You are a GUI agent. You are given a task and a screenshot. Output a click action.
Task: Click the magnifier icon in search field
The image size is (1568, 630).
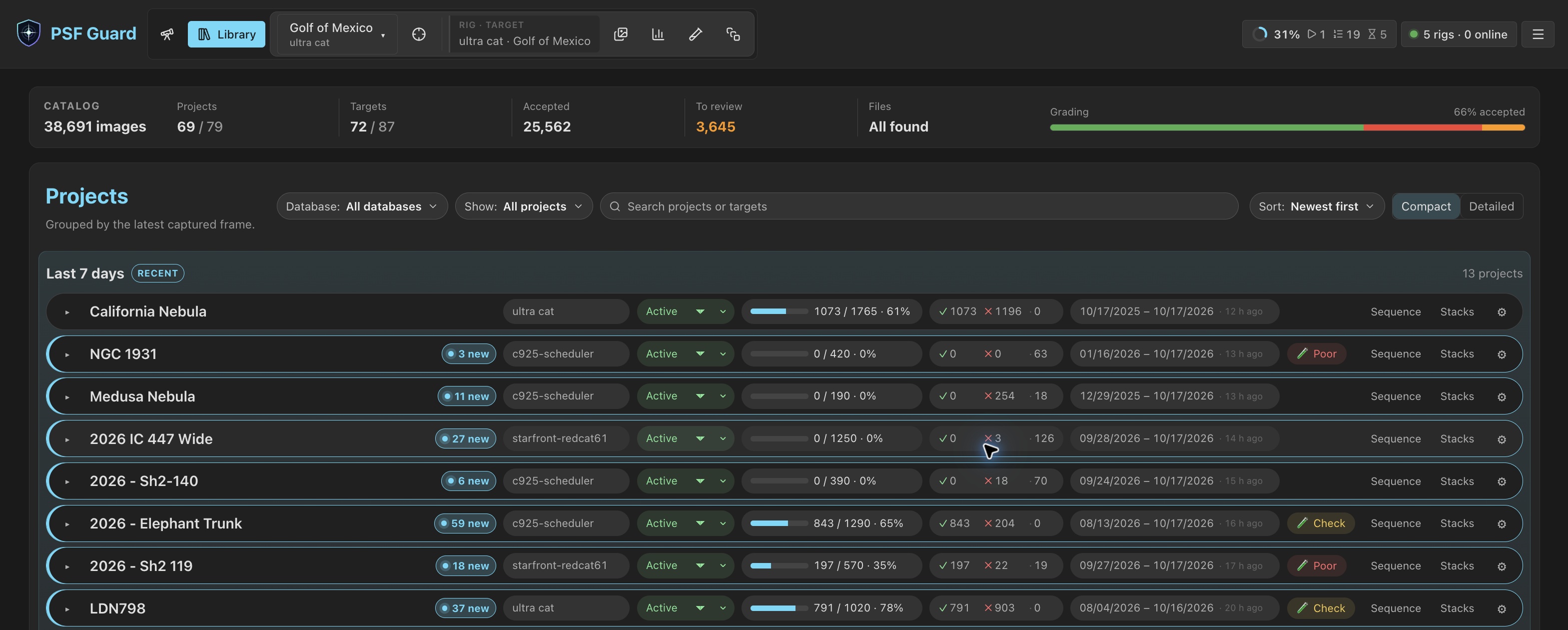(615, 206)
